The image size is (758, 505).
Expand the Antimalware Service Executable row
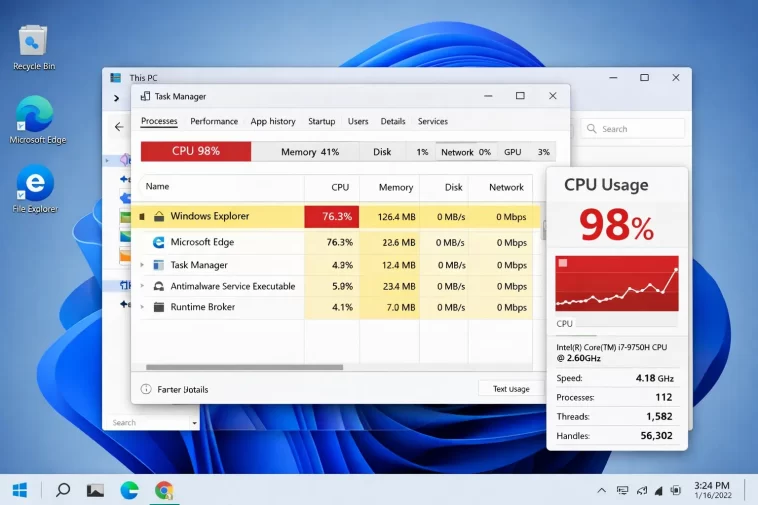pos(142,286)
